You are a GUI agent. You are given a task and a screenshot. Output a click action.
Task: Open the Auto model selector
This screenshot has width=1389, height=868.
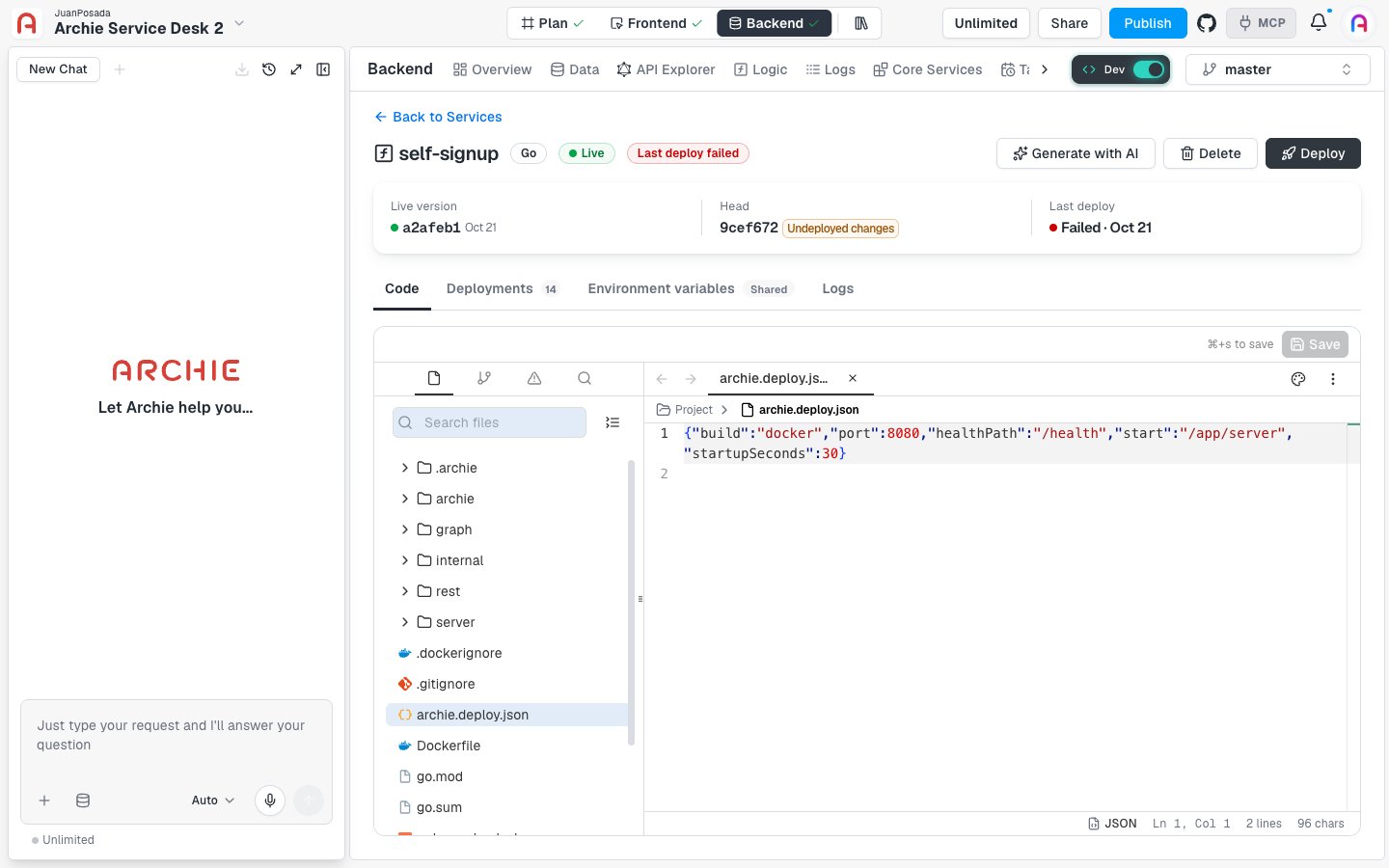click(x=213, y=800)
